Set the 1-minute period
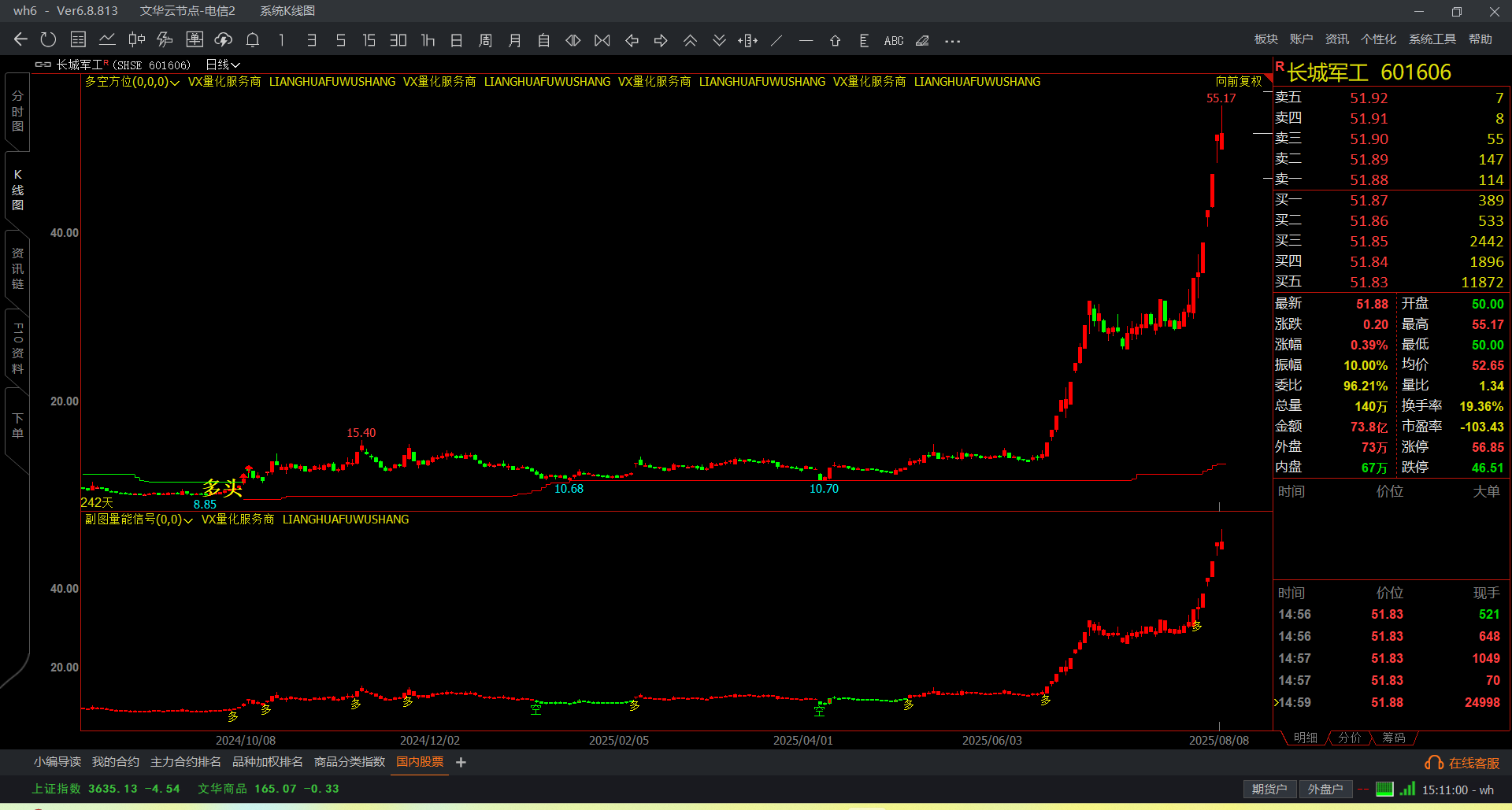The width and height of the screenshot is (1512, 810). click(x=282, y=40)
